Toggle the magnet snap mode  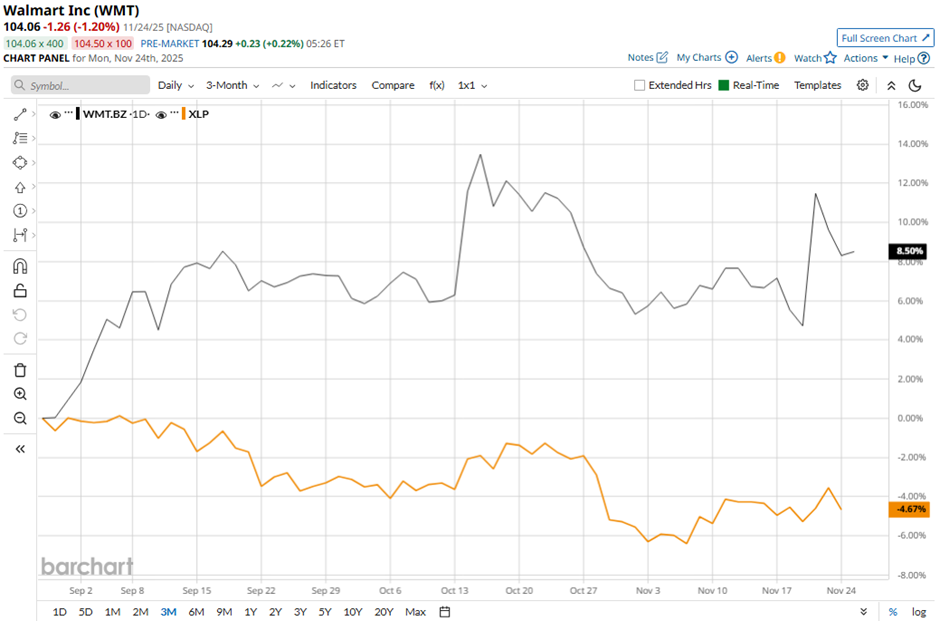point(20,266)
